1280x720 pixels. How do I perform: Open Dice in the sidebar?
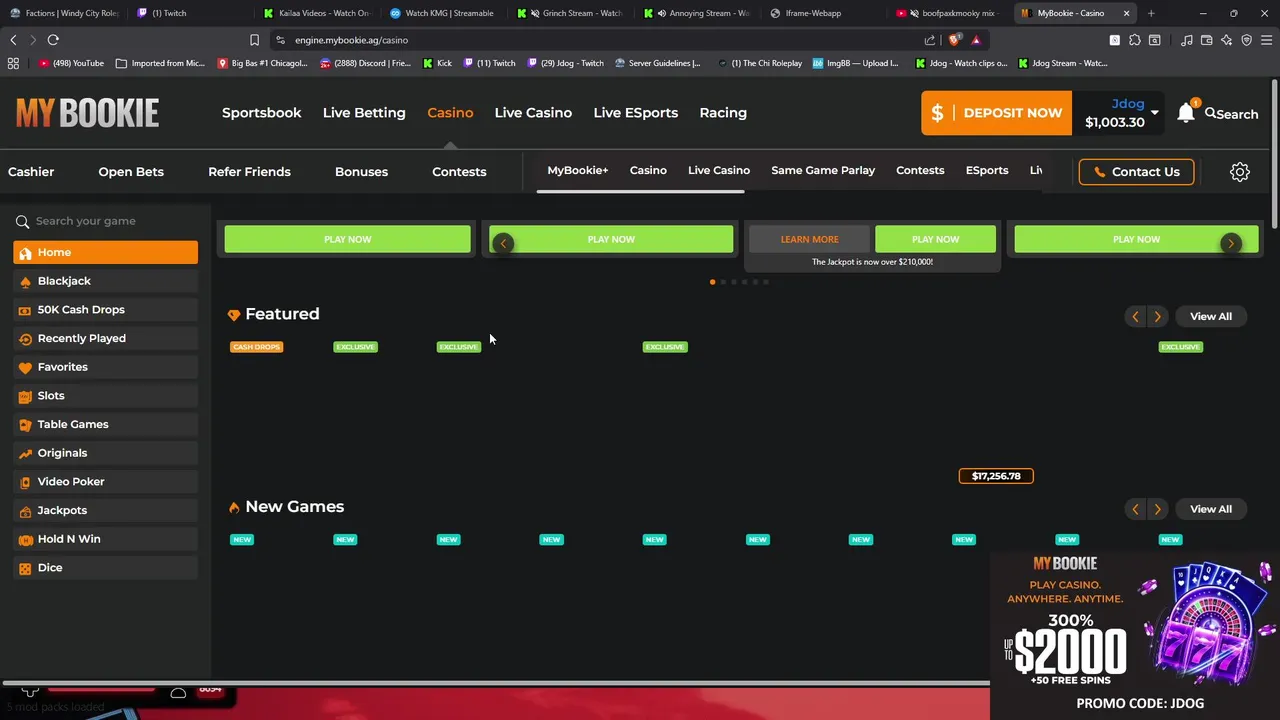point(105,568)
